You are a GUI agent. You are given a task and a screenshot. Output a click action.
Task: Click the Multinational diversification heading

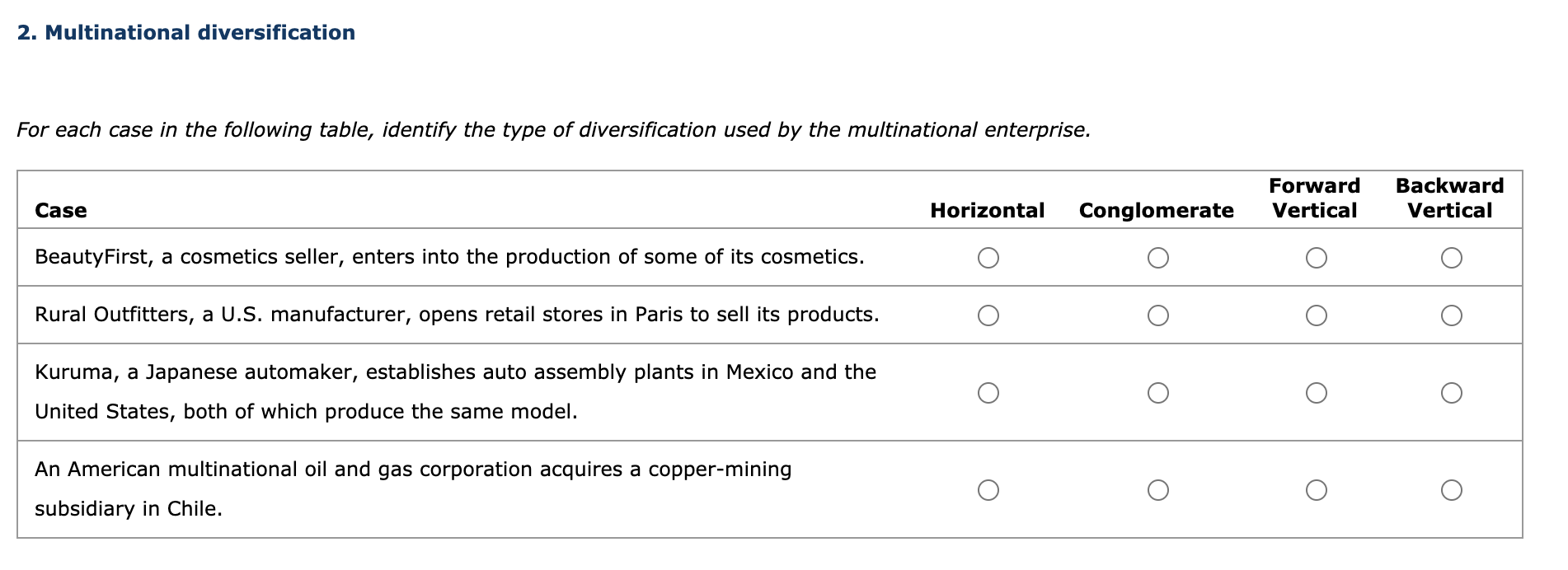[x=186, y=32]
